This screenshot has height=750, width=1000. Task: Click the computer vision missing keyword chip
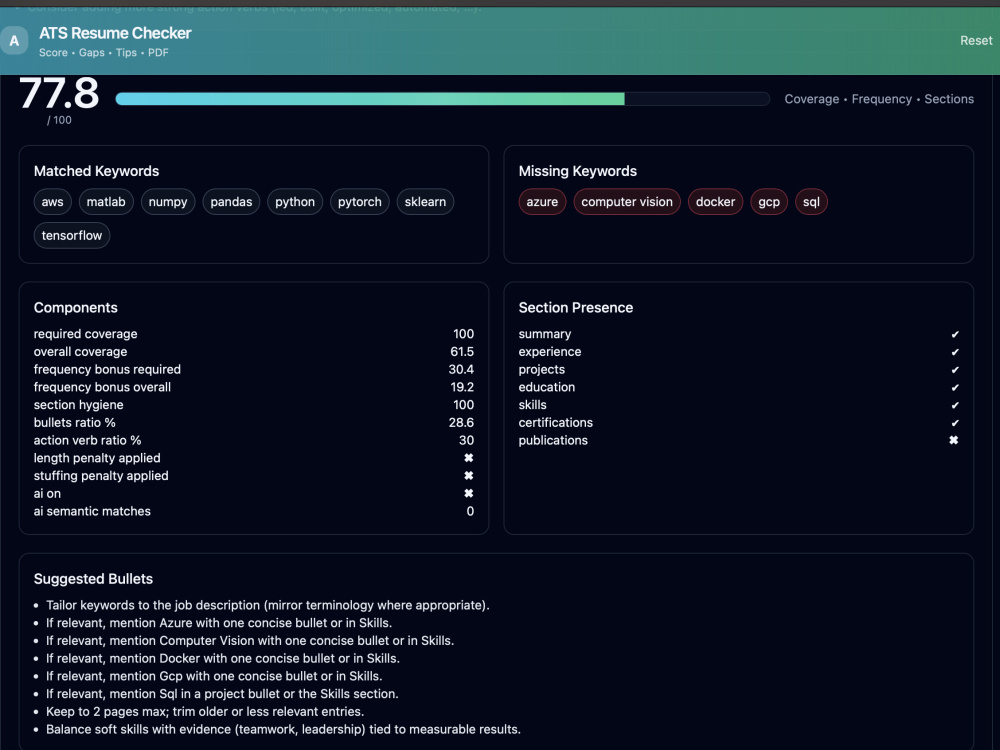(x=627, y=202)
